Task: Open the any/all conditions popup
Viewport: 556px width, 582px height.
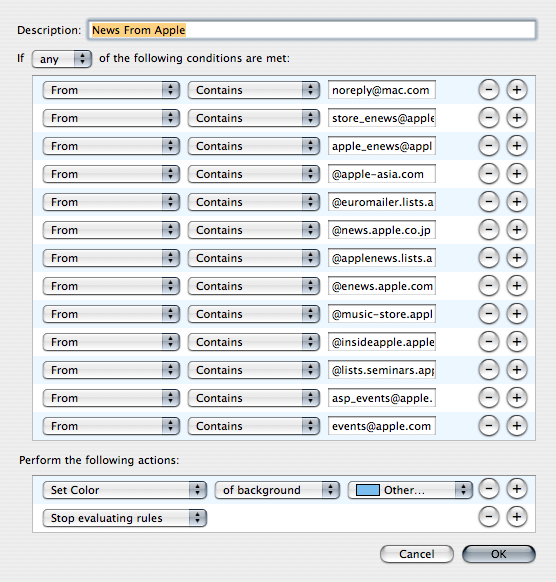Action: pos(62,59)
